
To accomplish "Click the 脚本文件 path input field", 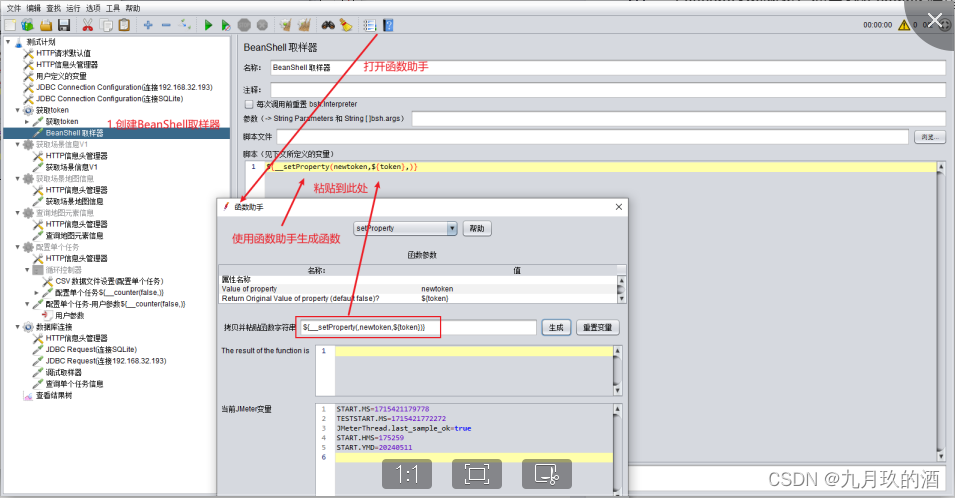I will click(593, 137).
